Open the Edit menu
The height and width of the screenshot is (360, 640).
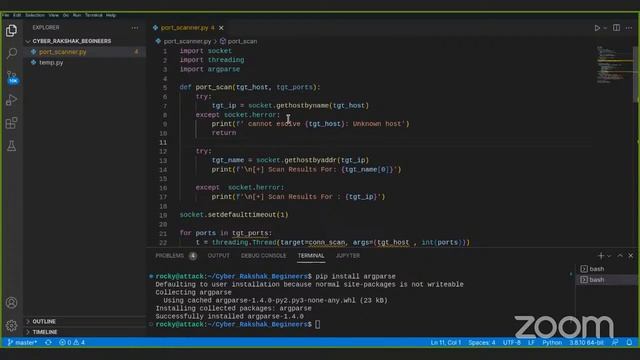point(17,15)
